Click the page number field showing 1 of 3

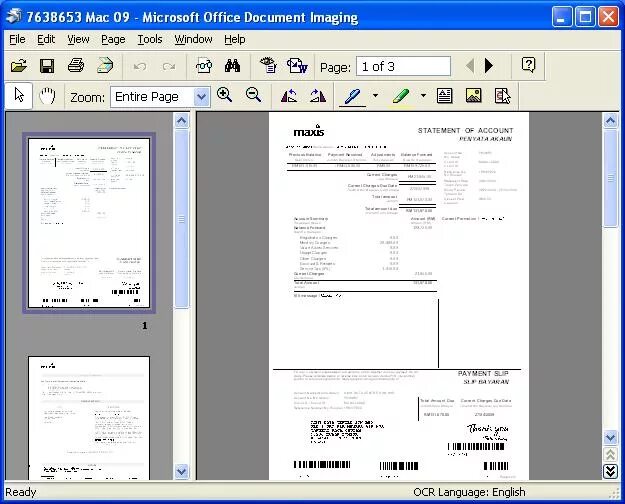click(403, 66)
